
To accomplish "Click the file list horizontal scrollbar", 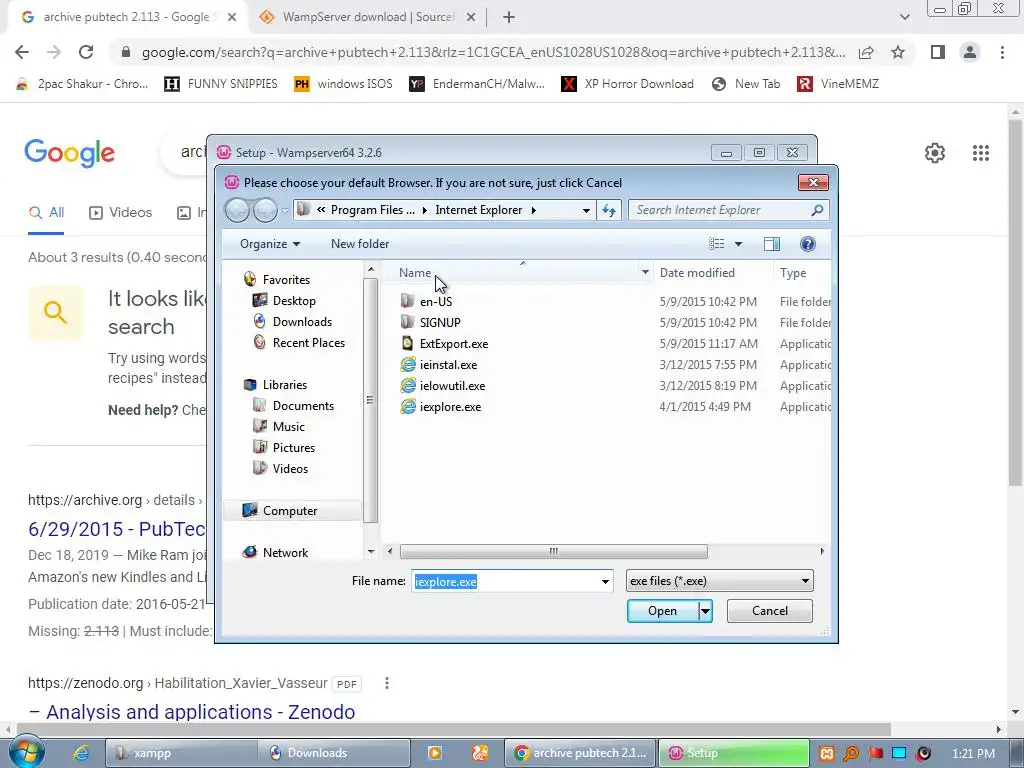I will point(553,552).
